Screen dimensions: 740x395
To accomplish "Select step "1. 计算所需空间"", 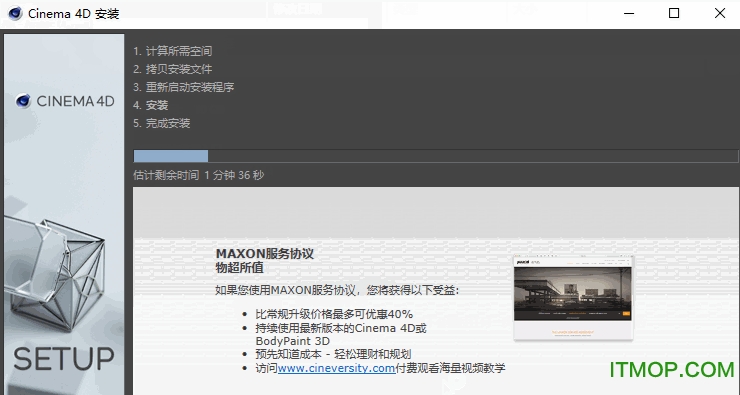I will point(173,51).
